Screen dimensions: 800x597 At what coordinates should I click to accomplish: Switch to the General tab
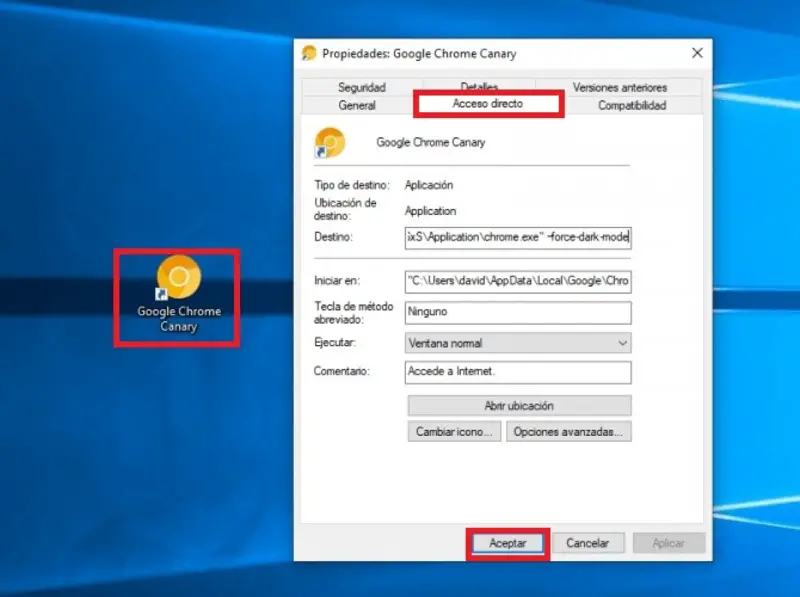point(357,105)
